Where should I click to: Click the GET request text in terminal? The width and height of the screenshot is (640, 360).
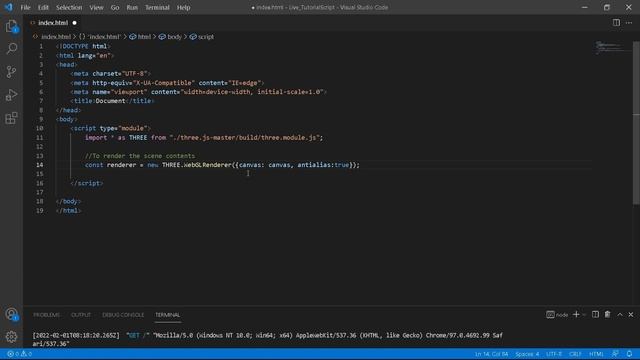pos(138,336)
